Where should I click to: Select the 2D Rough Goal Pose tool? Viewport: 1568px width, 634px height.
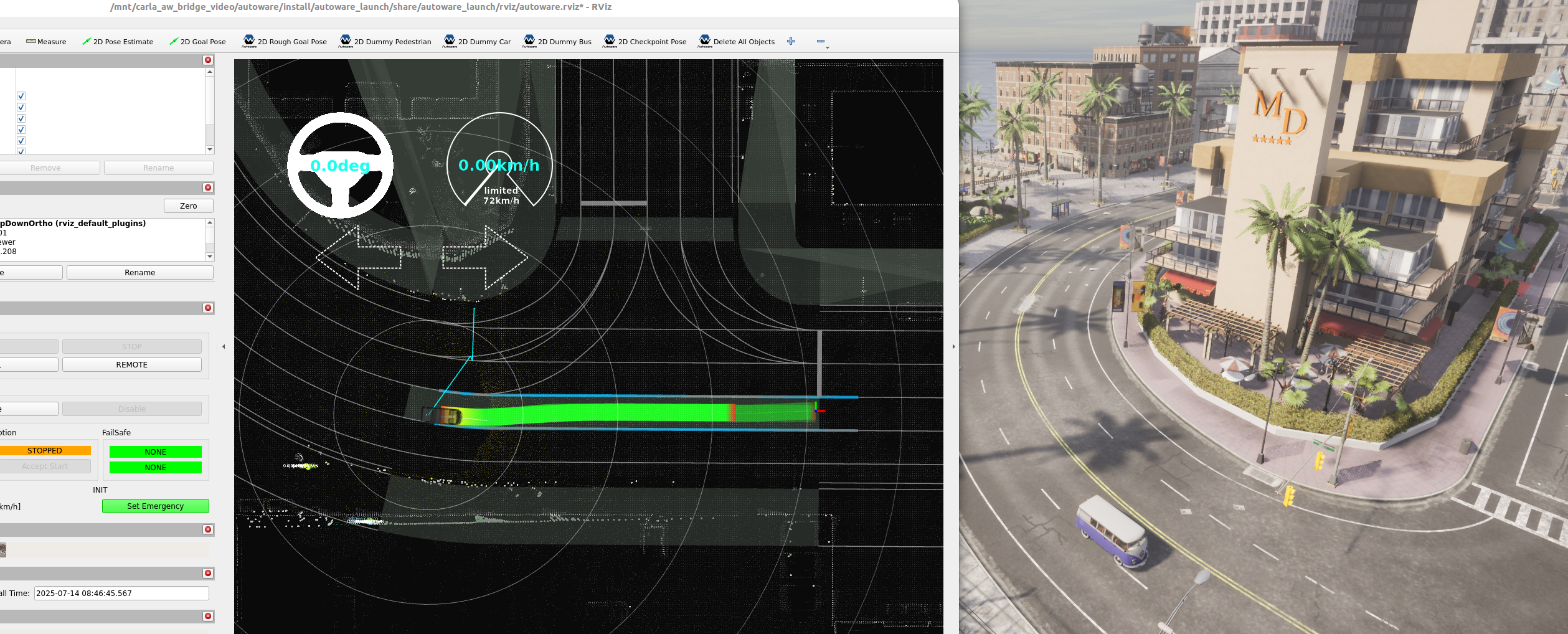coord(285,42)
